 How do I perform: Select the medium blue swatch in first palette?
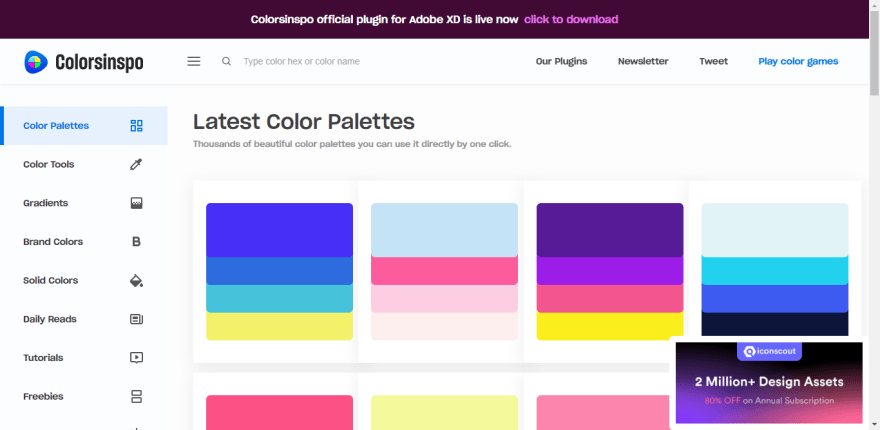point(279,271)
